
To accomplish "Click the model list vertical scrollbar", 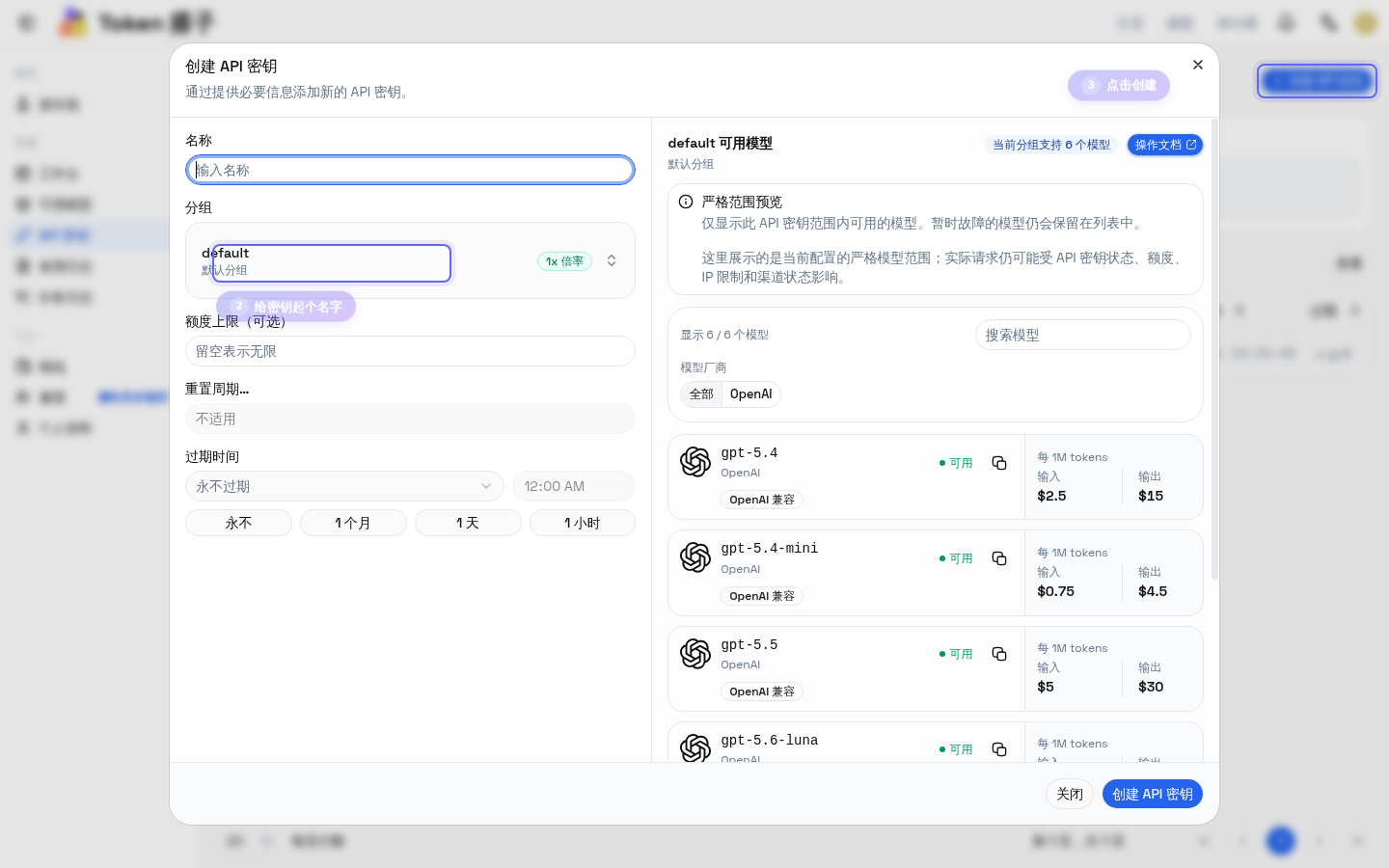I will (x=1214, y=347).
